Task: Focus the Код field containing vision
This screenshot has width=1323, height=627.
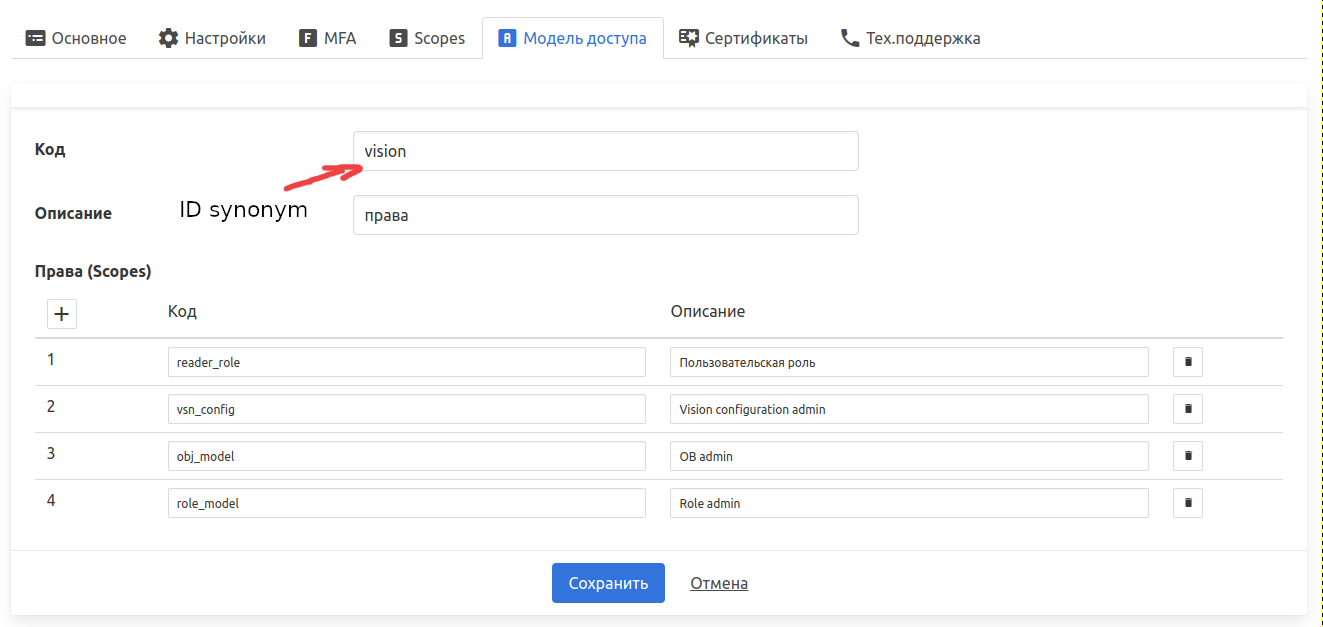Action: (605, 151)
